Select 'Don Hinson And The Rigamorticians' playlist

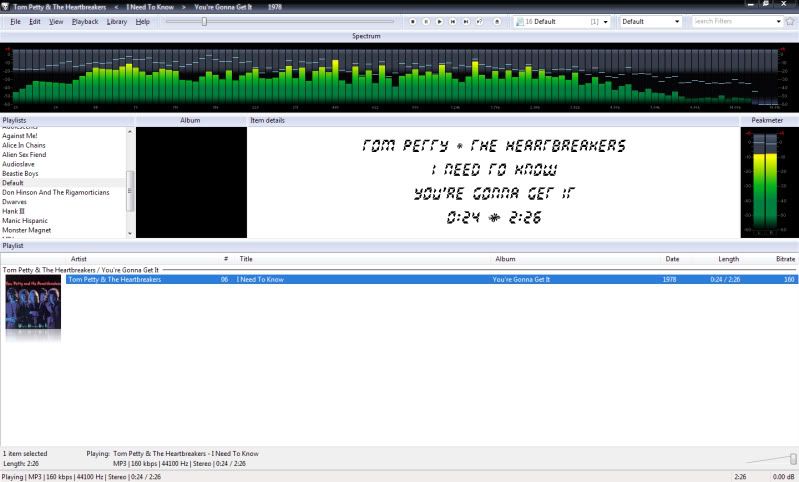[x=56, y=192]
